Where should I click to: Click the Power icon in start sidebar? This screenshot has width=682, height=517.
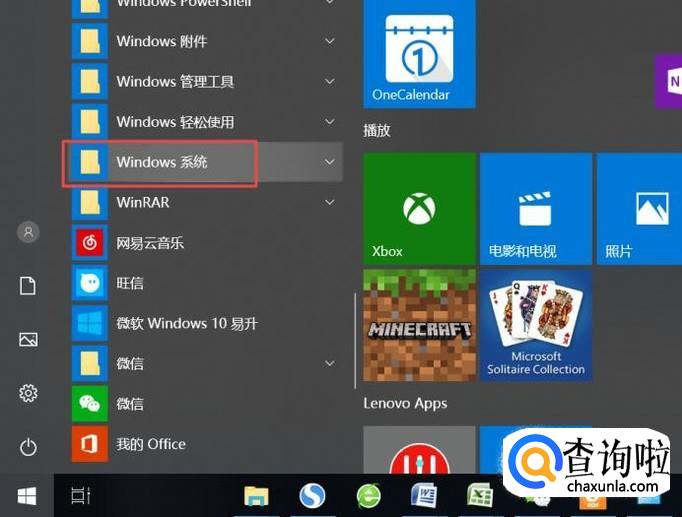click(28, 447)
